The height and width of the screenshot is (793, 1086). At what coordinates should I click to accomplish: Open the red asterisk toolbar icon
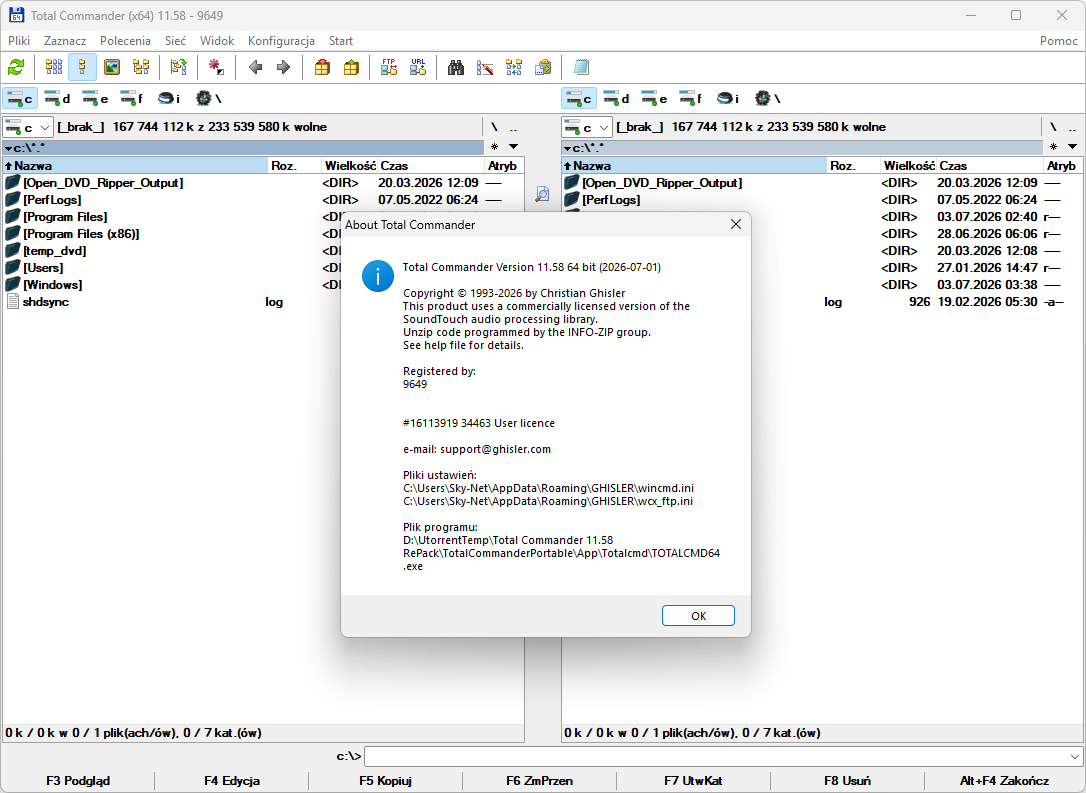(216, 67)
